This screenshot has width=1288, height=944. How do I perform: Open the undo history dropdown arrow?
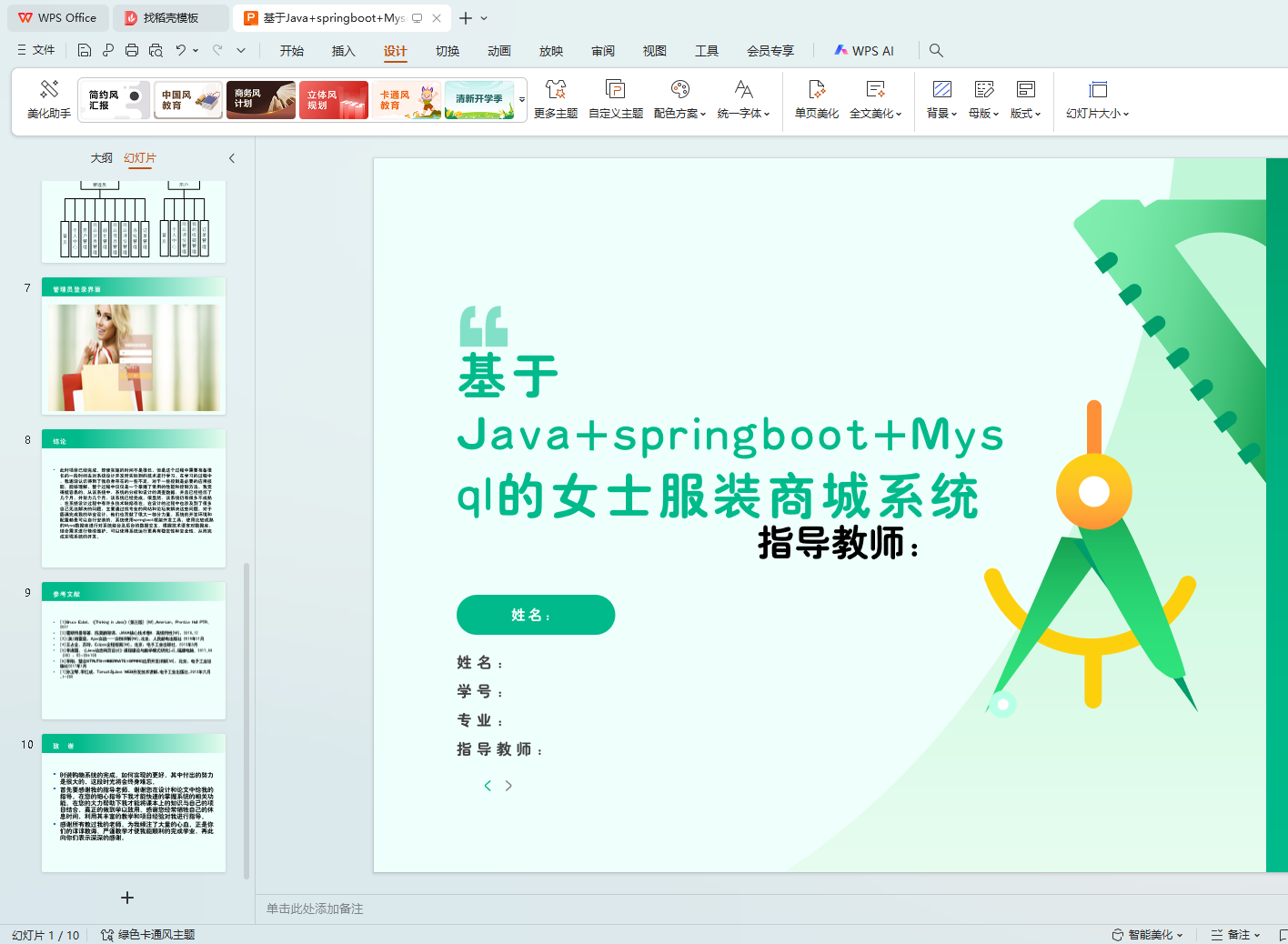click(x=196, y=51)
